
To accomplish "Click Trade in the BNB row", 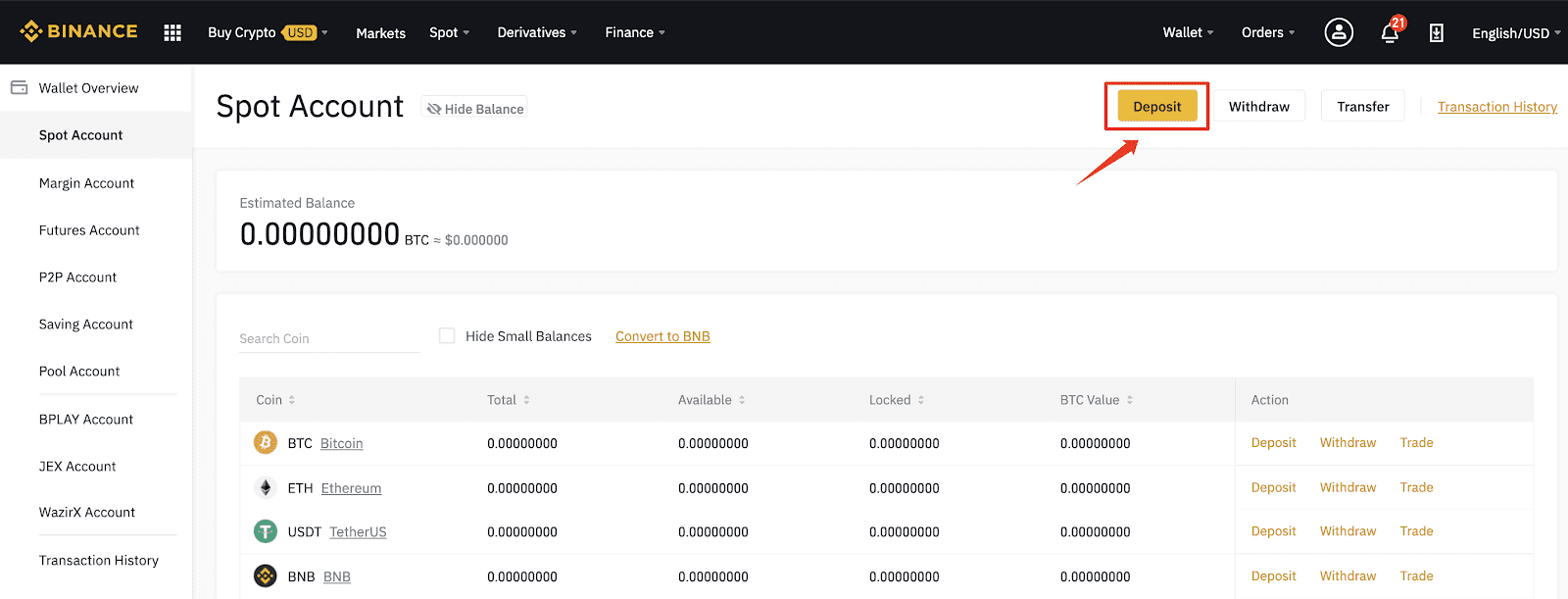I will 1416,576.
